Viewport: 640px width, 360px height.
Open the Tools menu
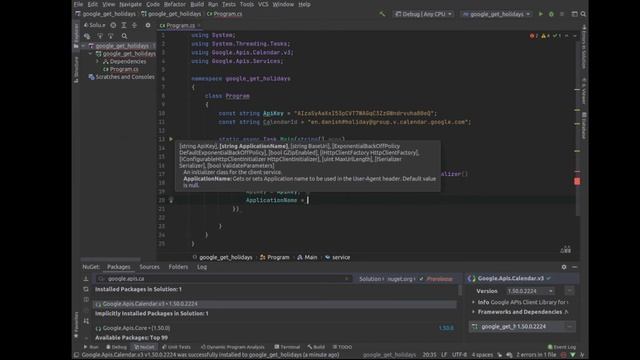247,4
